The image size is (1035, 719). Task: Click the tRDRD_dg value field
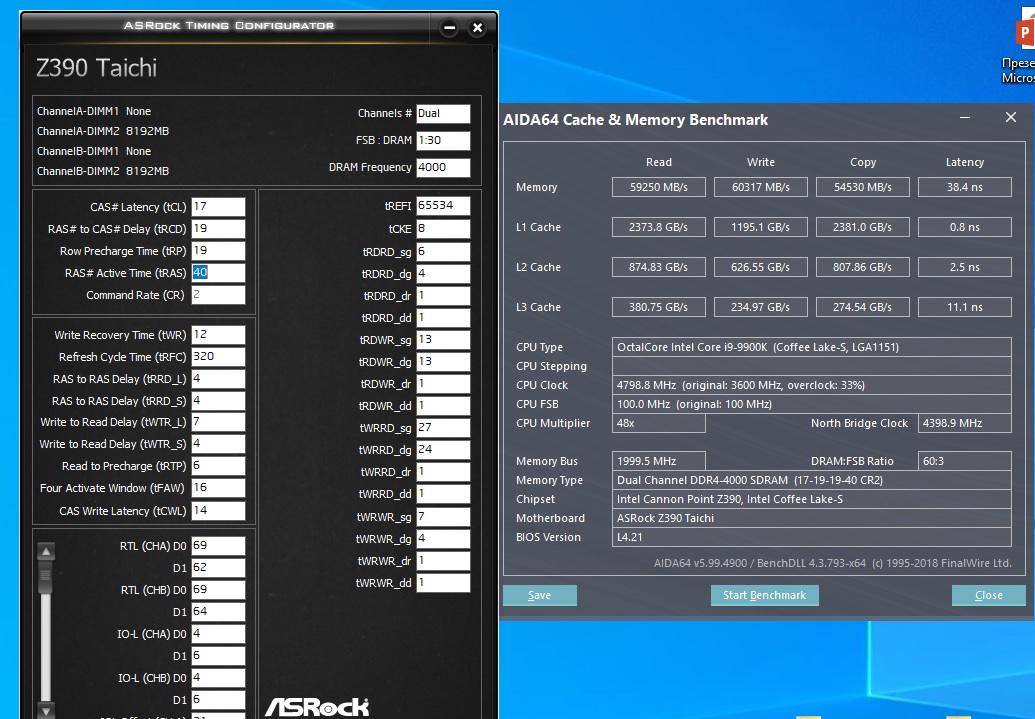(x=444, y=273)
